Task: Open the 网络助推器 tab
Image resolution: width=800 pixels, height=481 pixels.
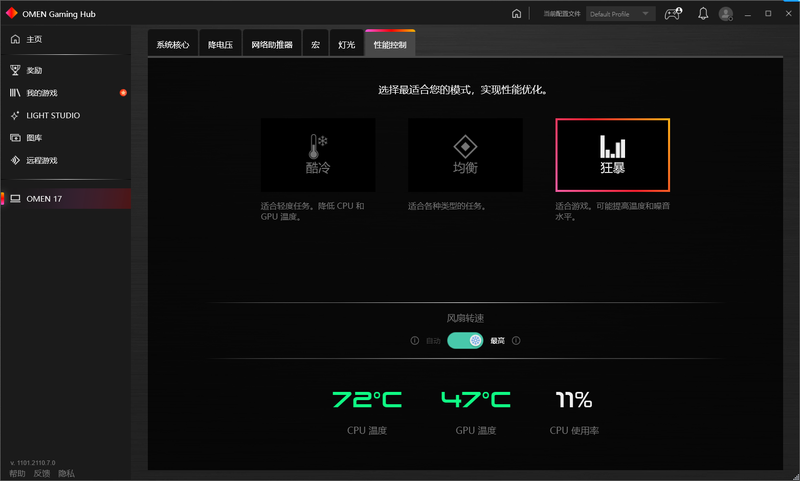Action: (272, 45)
